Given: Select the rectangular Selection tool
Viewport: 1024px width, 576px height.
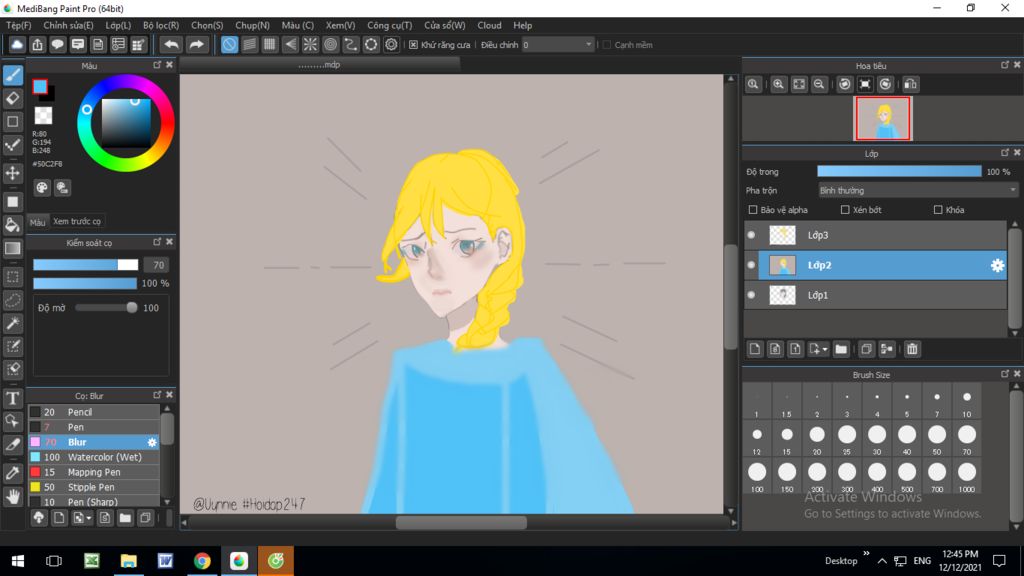Looking at the screenshot, I should 12,276.
